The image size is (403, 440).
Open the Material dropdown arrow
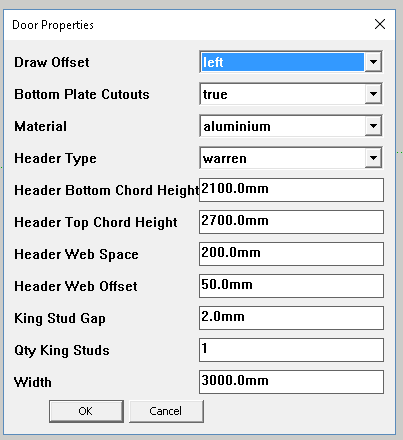pyautogui.click(x=373, y=126)
